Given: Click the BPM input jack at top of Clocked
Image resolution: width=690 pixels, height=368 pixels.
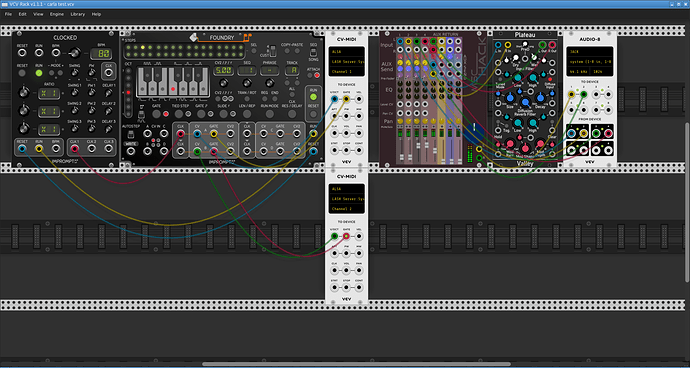Looking at the screenshot, I should 56,53.
